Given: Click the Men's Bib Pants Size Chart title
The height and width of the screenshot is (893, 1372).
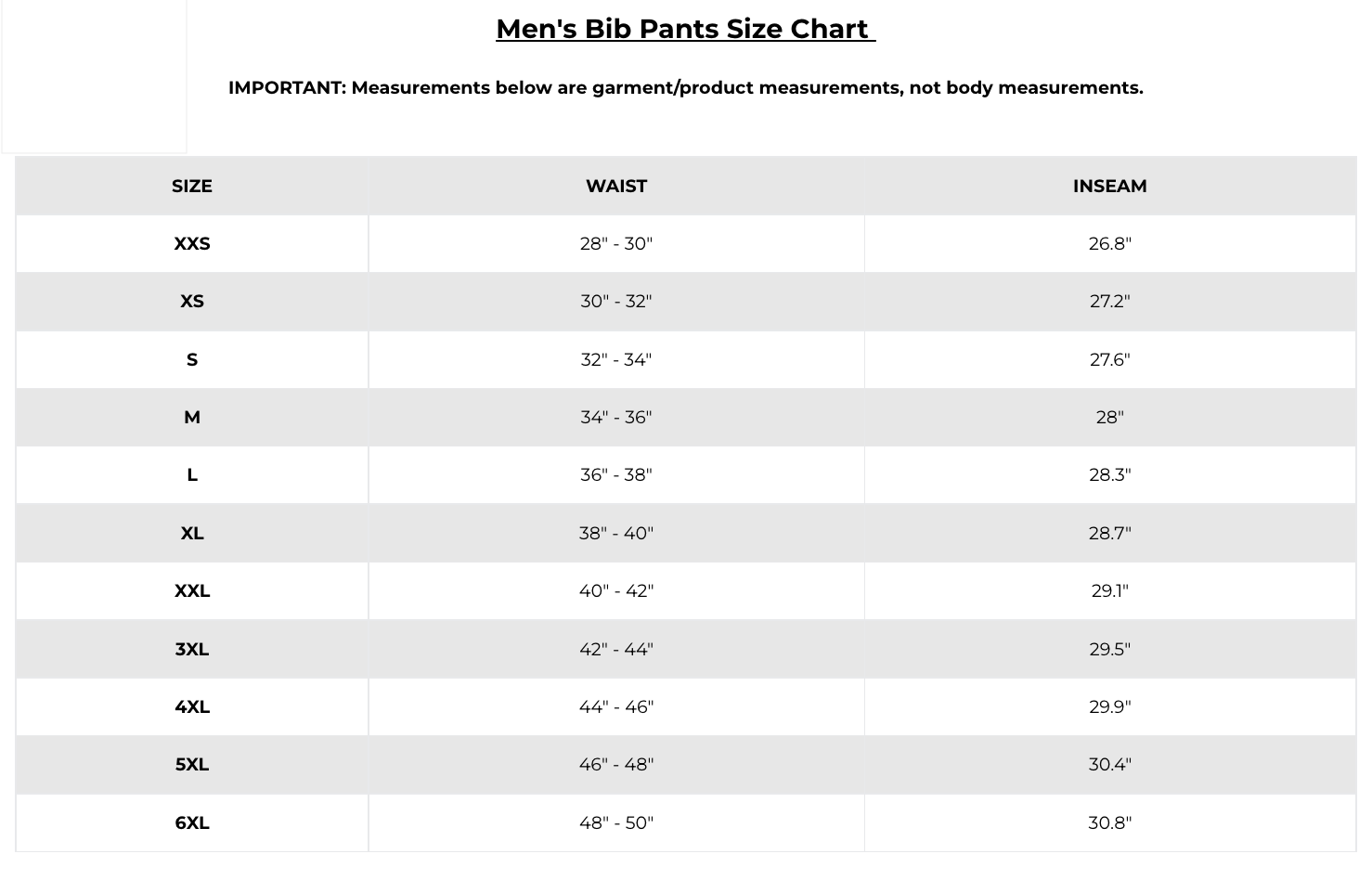Looking at the screenshot, I should click(685, 29).
